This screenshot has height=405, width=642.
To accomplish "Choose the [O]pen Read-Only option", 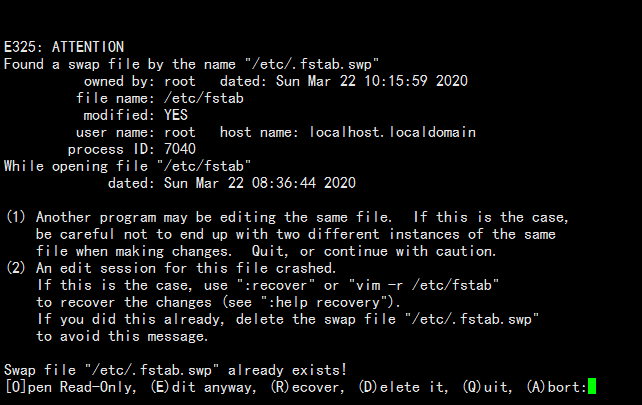I will pos(72,386).
